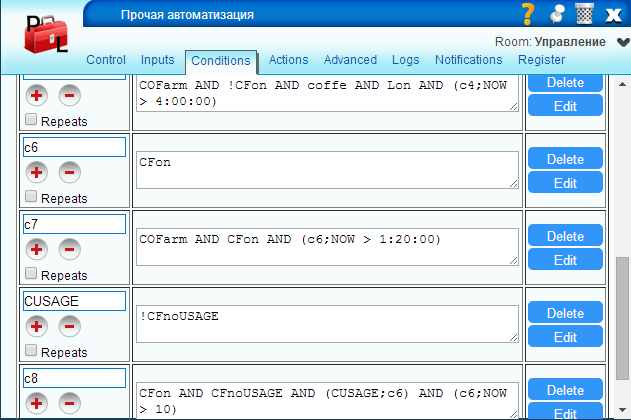Delete the c7 condition
Viewport: 631px width, 420px height.
coord(565,237)
